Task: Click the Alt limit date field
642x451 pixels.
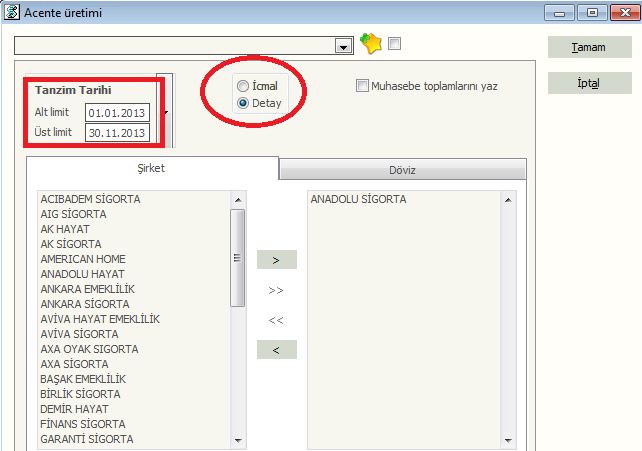Action: [x=117, y=112]
